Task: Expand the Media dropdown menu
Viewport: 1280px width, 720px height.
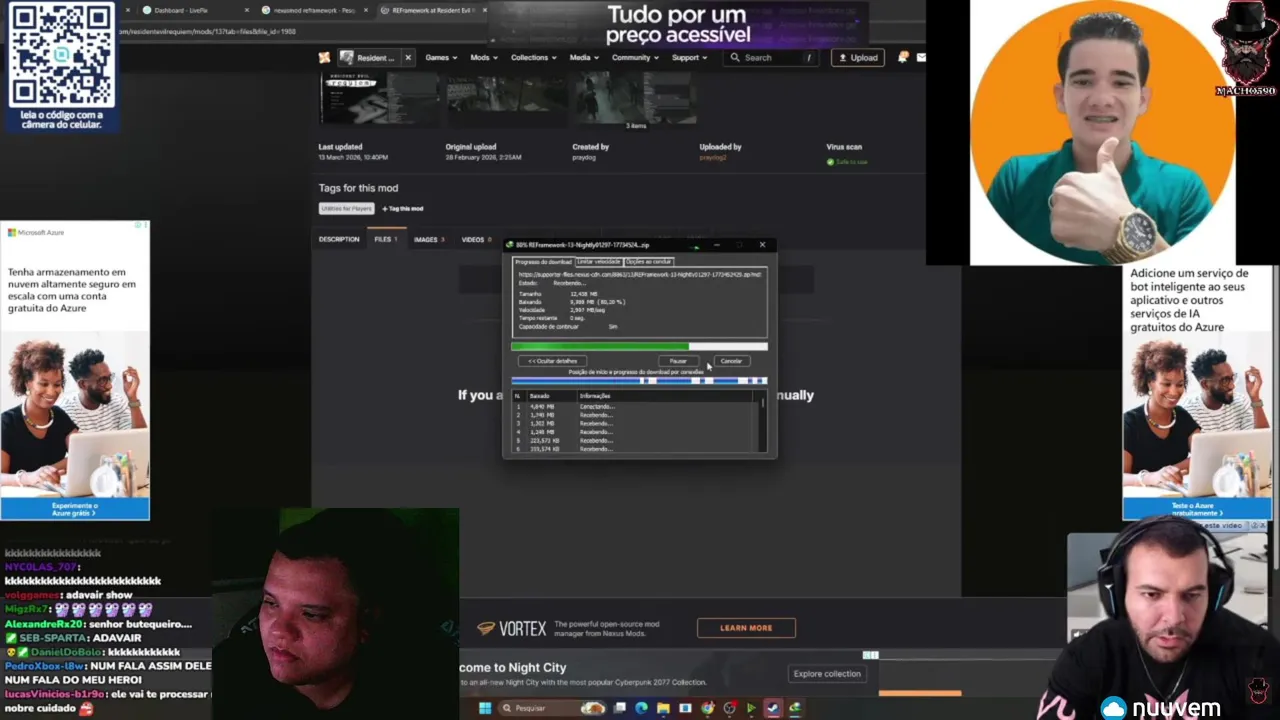Action: pyautogui.click(x=584, y=57)
